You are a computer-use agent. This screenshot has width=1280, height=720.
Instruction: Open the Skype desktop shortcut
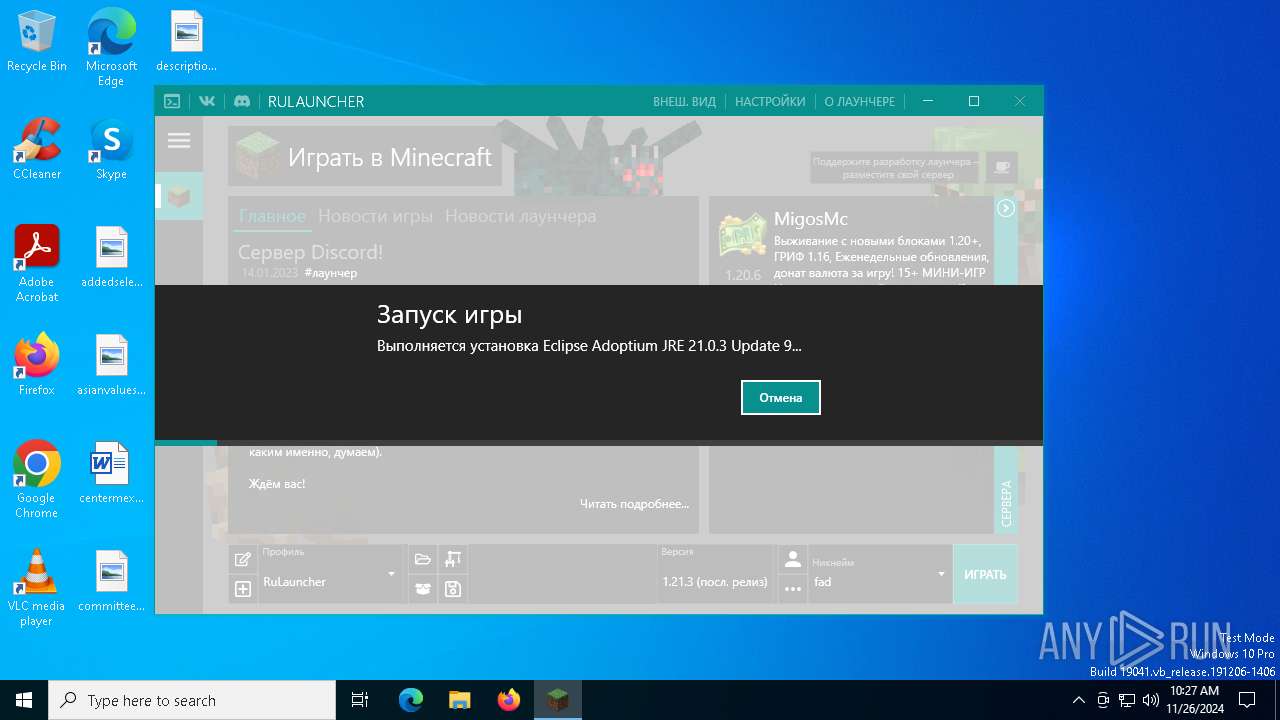(x=111, y=150)
